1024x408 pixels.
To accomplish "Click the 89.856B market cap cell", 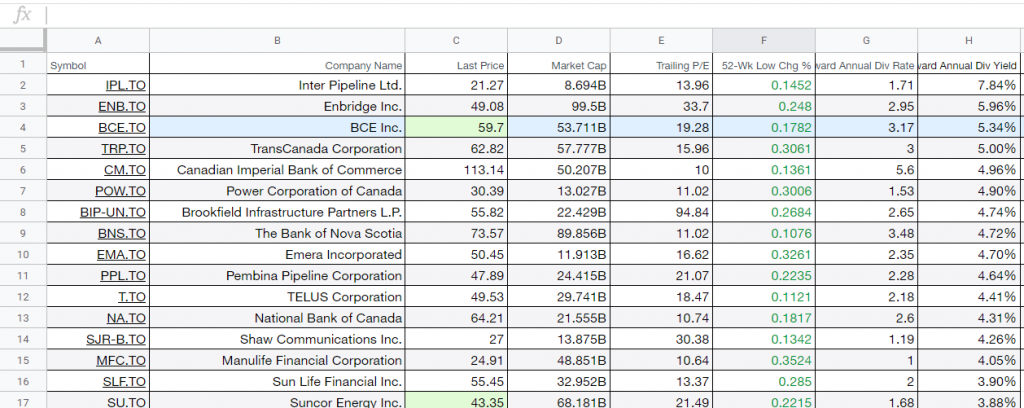I will coord(559,233).
